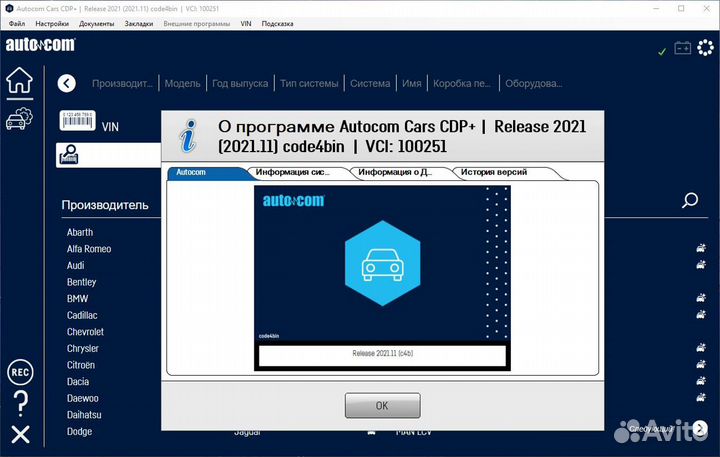Click the car icon in Alfa Romeo row
This screenshot has height=457, width=720.
(x=701, y=248)
